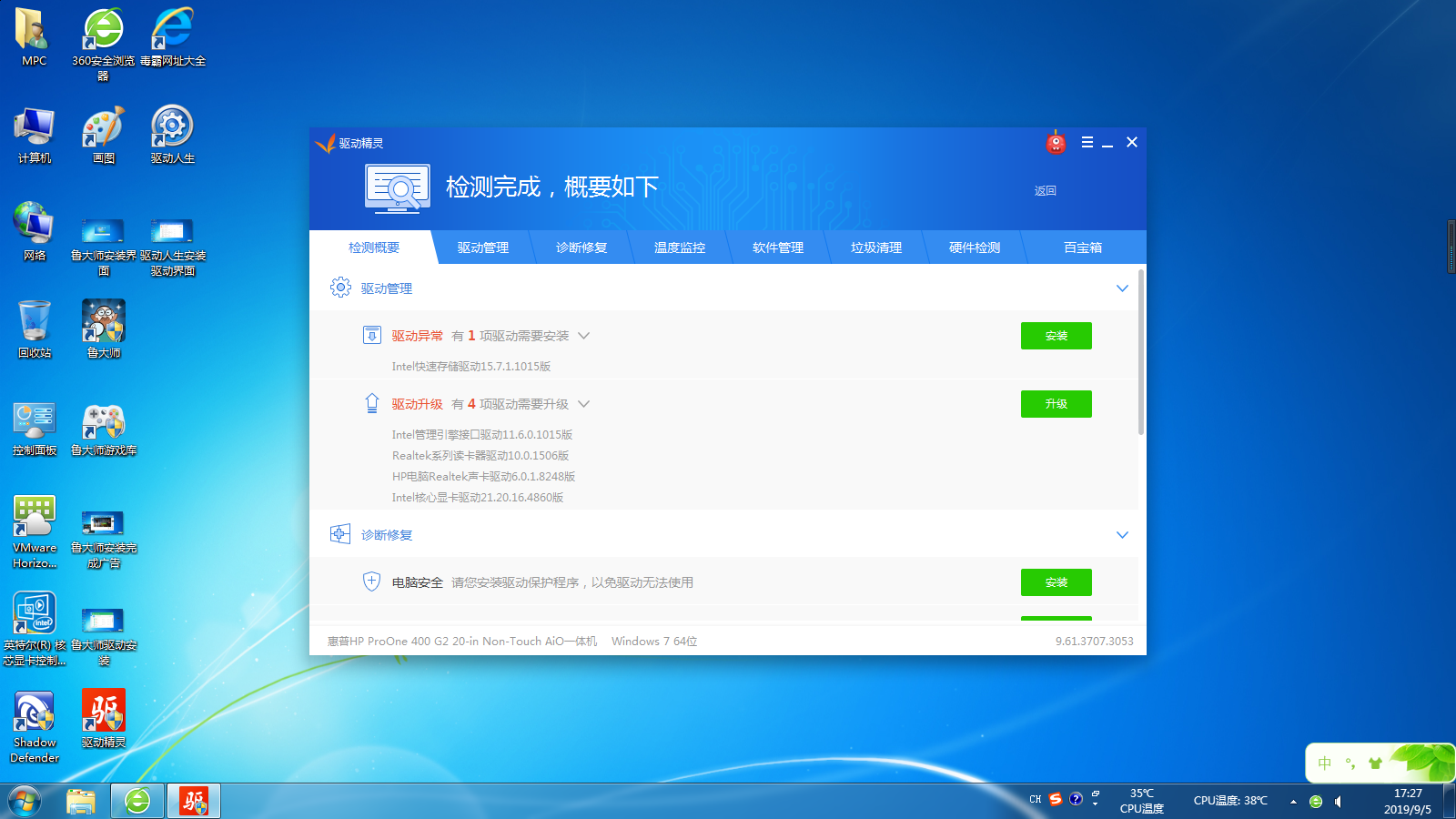
Task: Collapse the 诊断修复 section chevron
Action: [1122, 535]
